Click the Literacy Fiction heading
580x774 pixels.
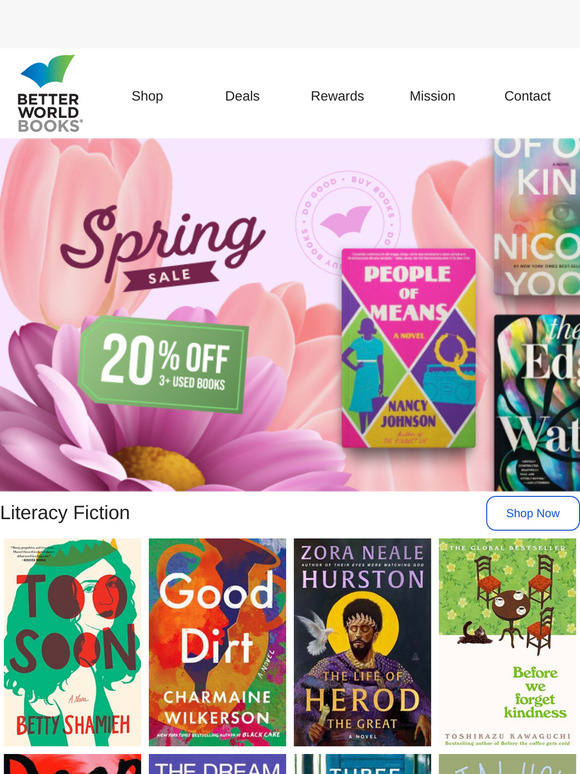point(65,513)
